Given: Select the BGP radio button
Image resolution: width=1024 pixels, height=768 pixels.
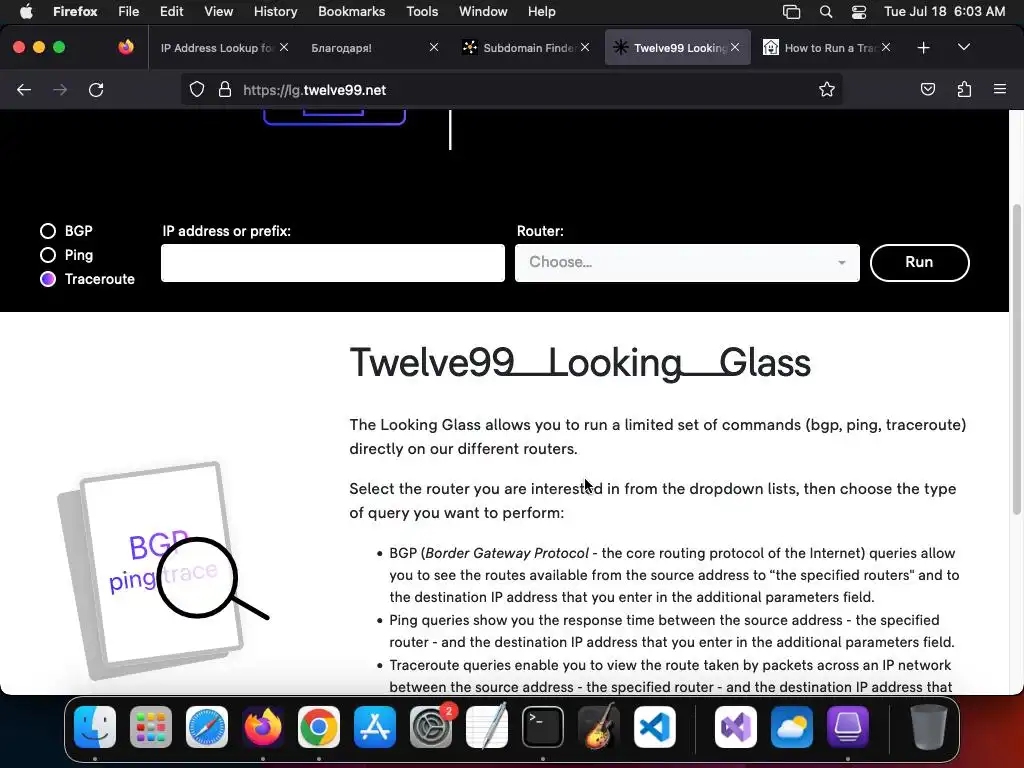Looking at the screenshot, I should coord(48,231).
